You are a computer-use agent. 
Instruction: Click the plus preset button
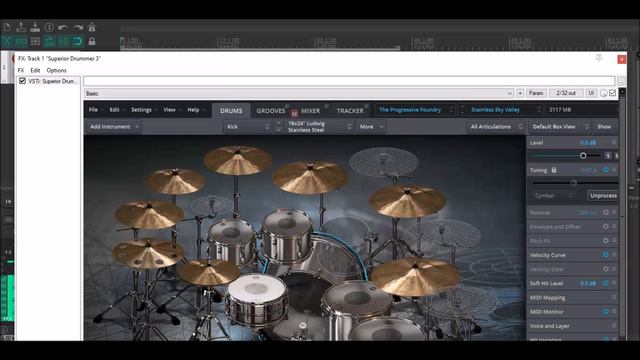[x=520, y=93]
